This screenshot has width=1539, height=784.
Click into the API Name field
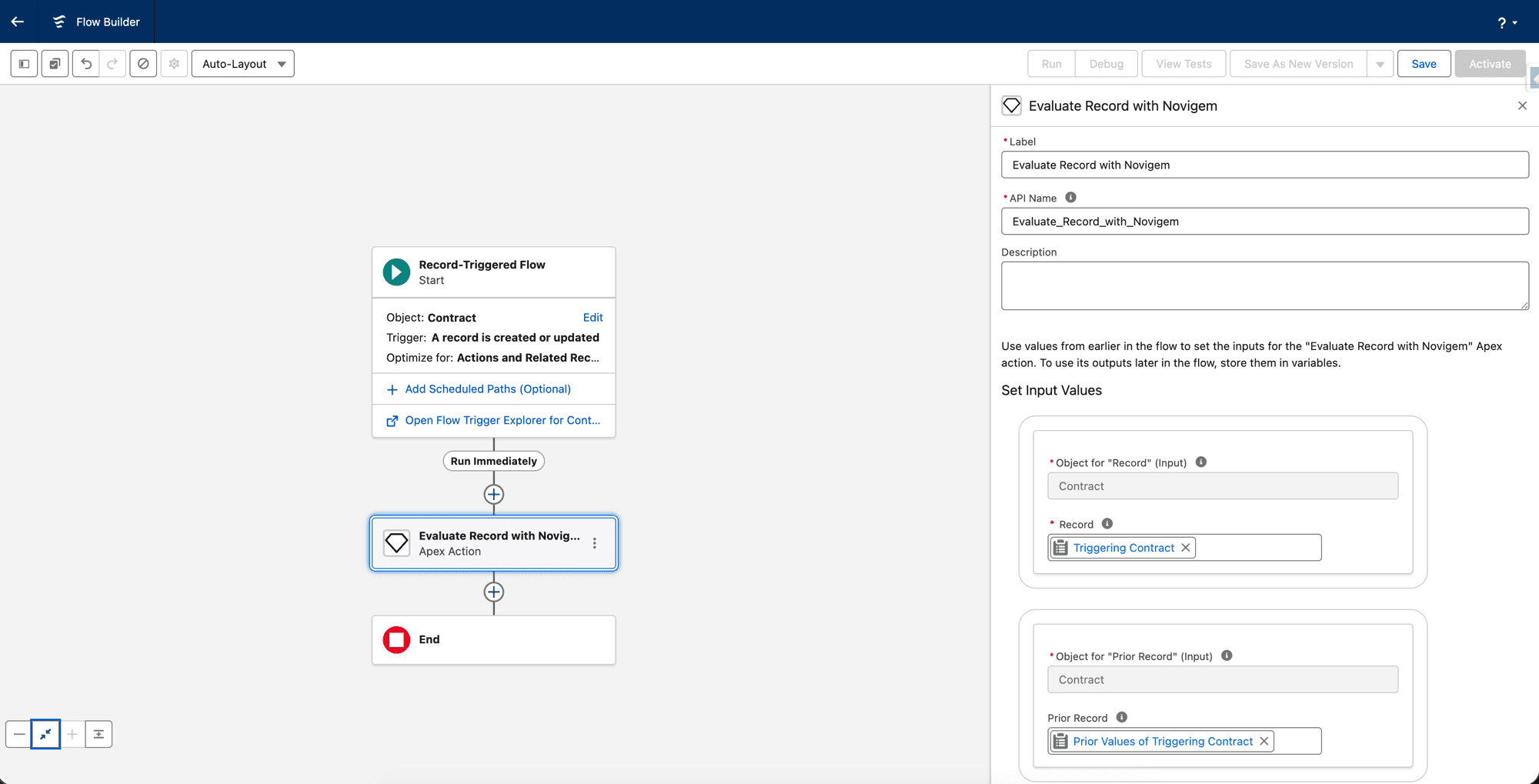click(x=1264, y=221)
